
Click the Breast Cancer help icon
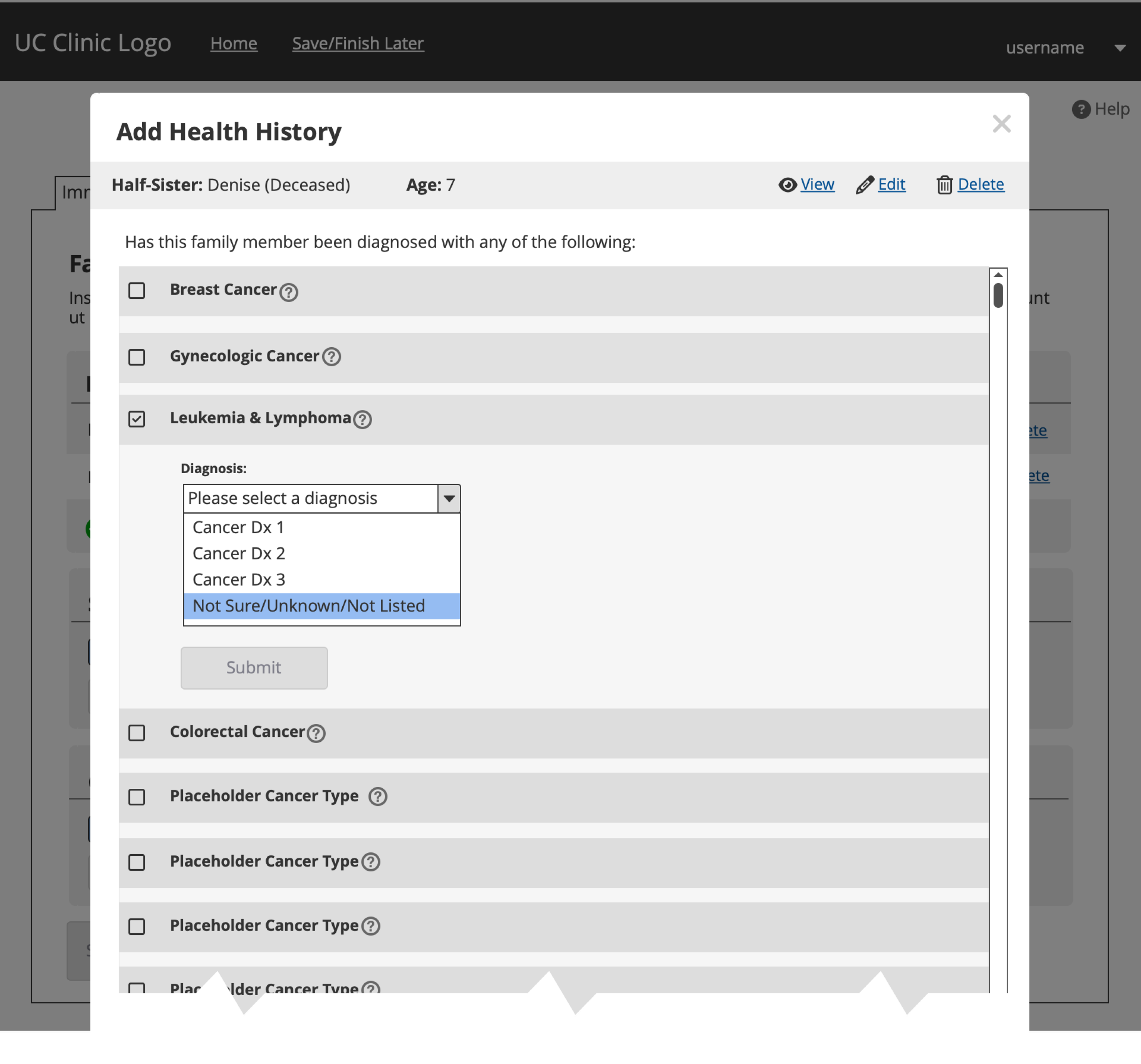click(x=288, y=292)
